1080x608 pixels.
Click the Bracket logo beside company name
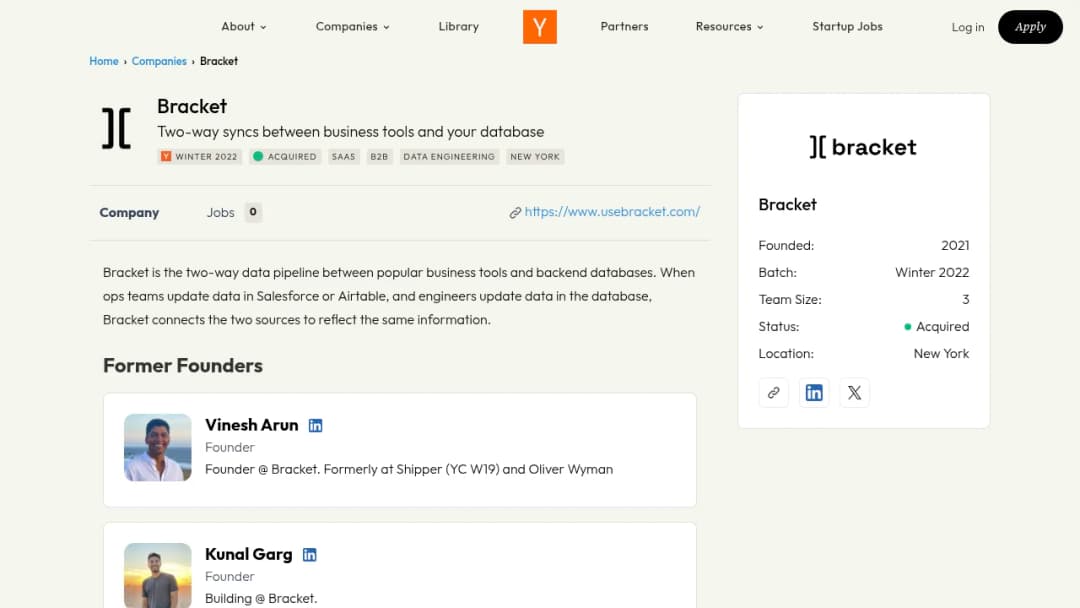point(116,128)
